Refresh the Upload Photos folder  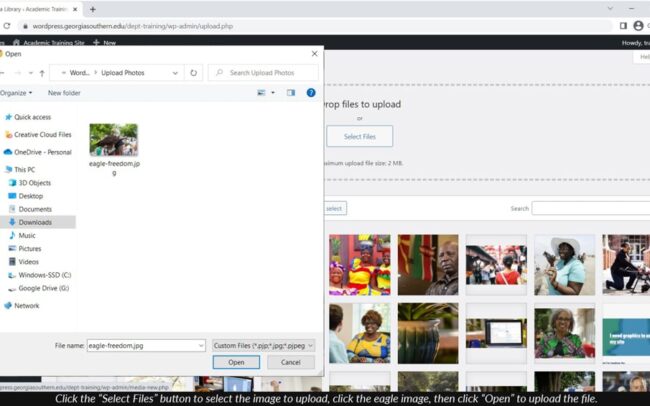pyautogui.click(x=194, y=73)
